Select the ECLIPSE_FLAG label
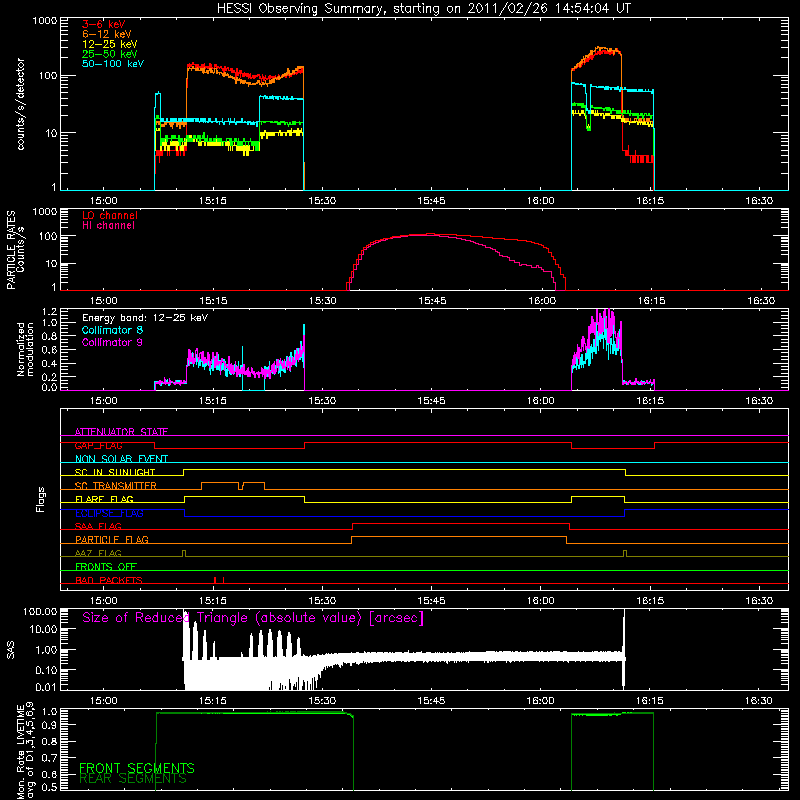Image resolution: width=800 pixels, height=800 pixels. pyautogui.click(x=110, y=513)
